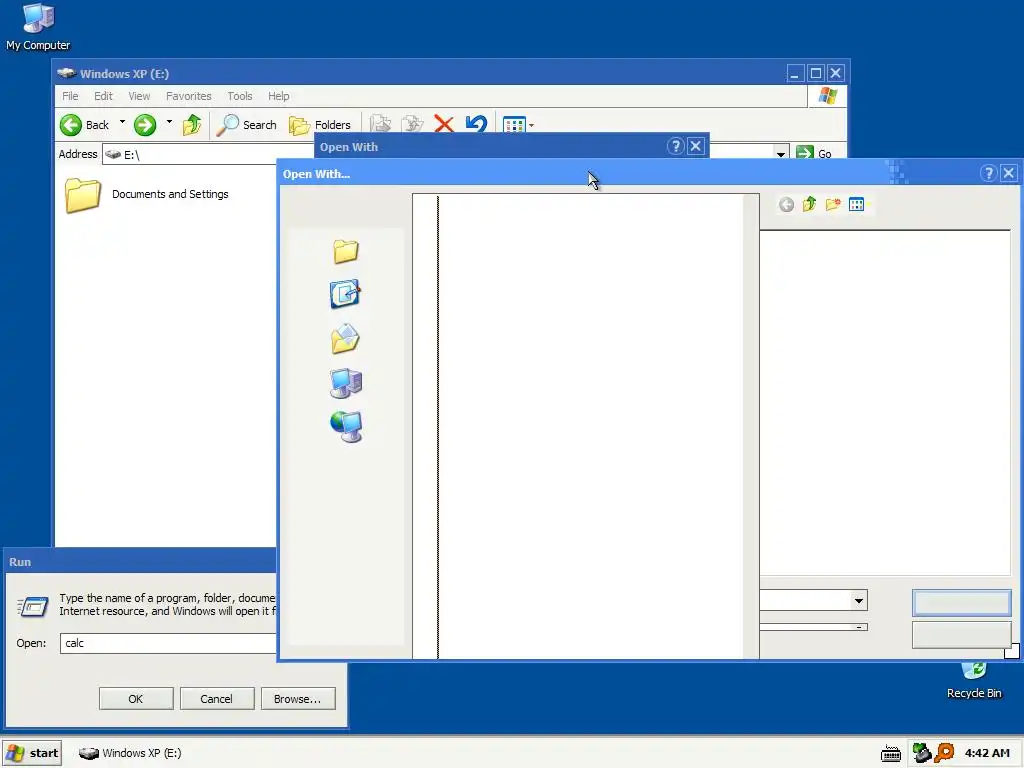Select the Documents and Settings folder

pyautogui.click(x=147, y=195)
